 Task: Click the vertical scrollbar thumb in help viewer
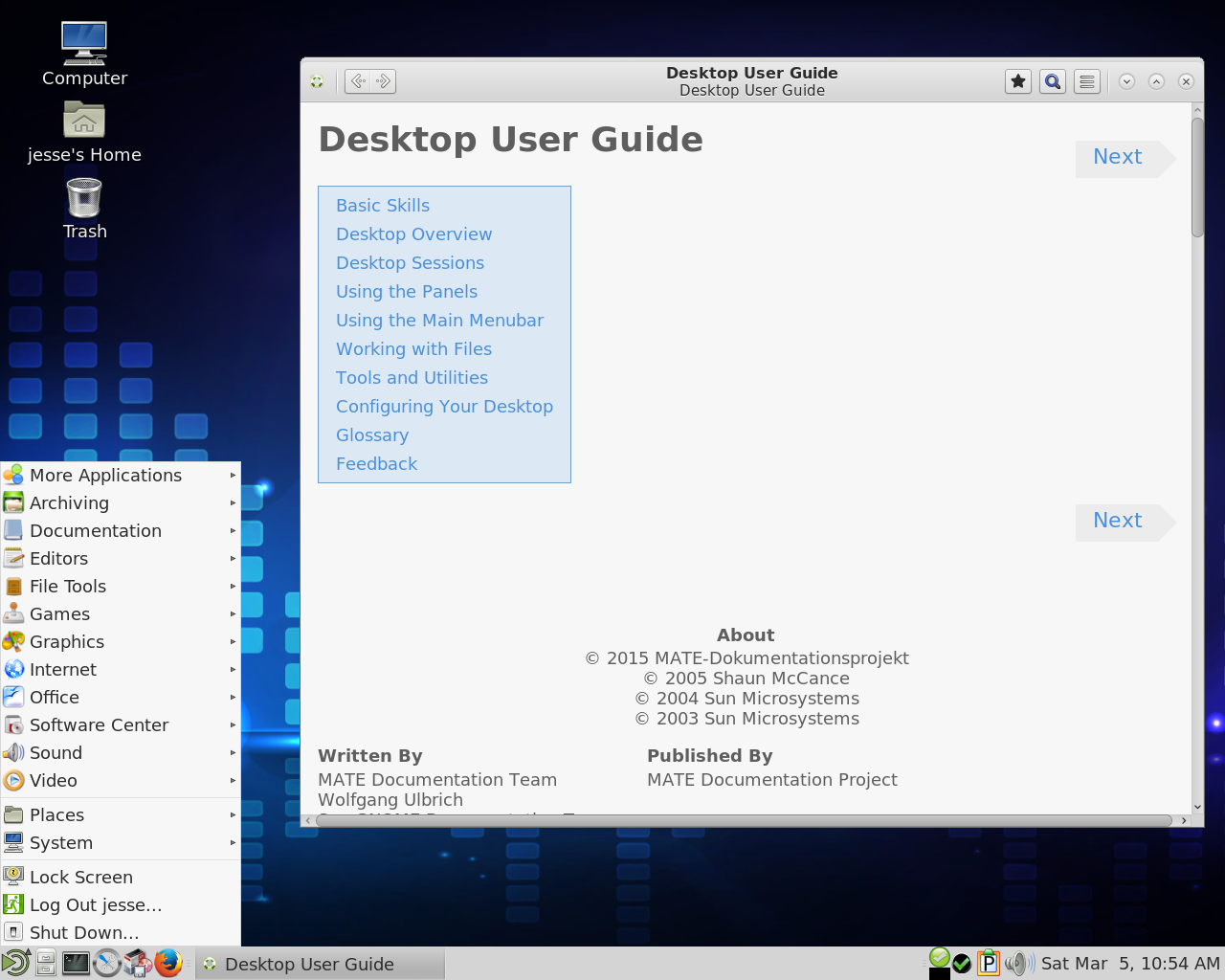pos(1197,177)
